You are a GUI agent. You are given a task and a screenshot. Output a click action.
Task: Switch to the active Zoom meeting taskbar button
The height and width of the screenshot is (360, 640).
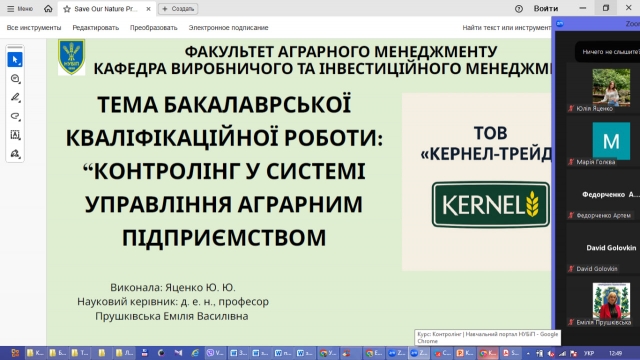click(418, 353)
